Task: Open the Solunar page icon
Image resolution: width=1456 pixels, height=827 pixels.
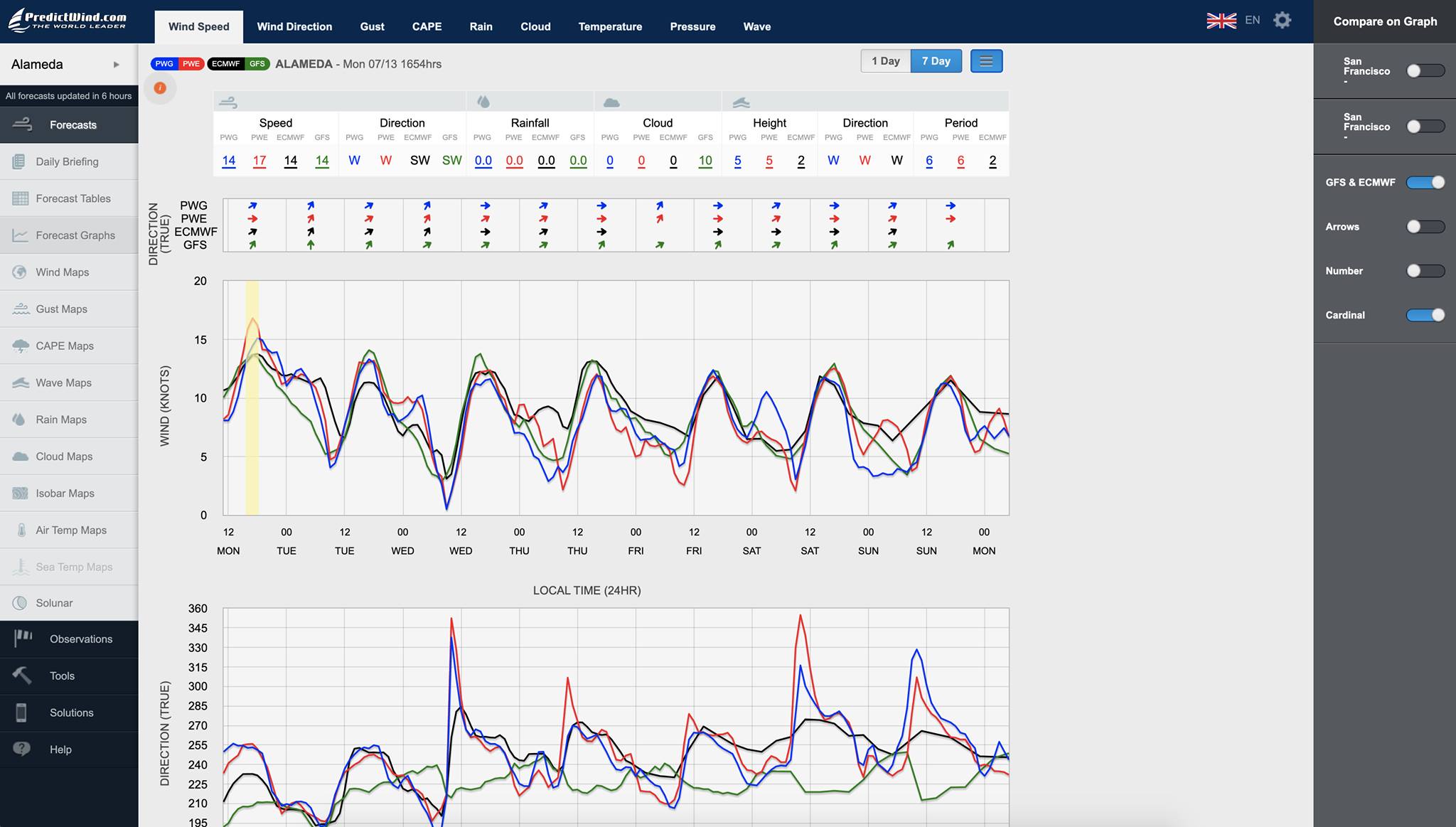Action: [x=20, y=603]
